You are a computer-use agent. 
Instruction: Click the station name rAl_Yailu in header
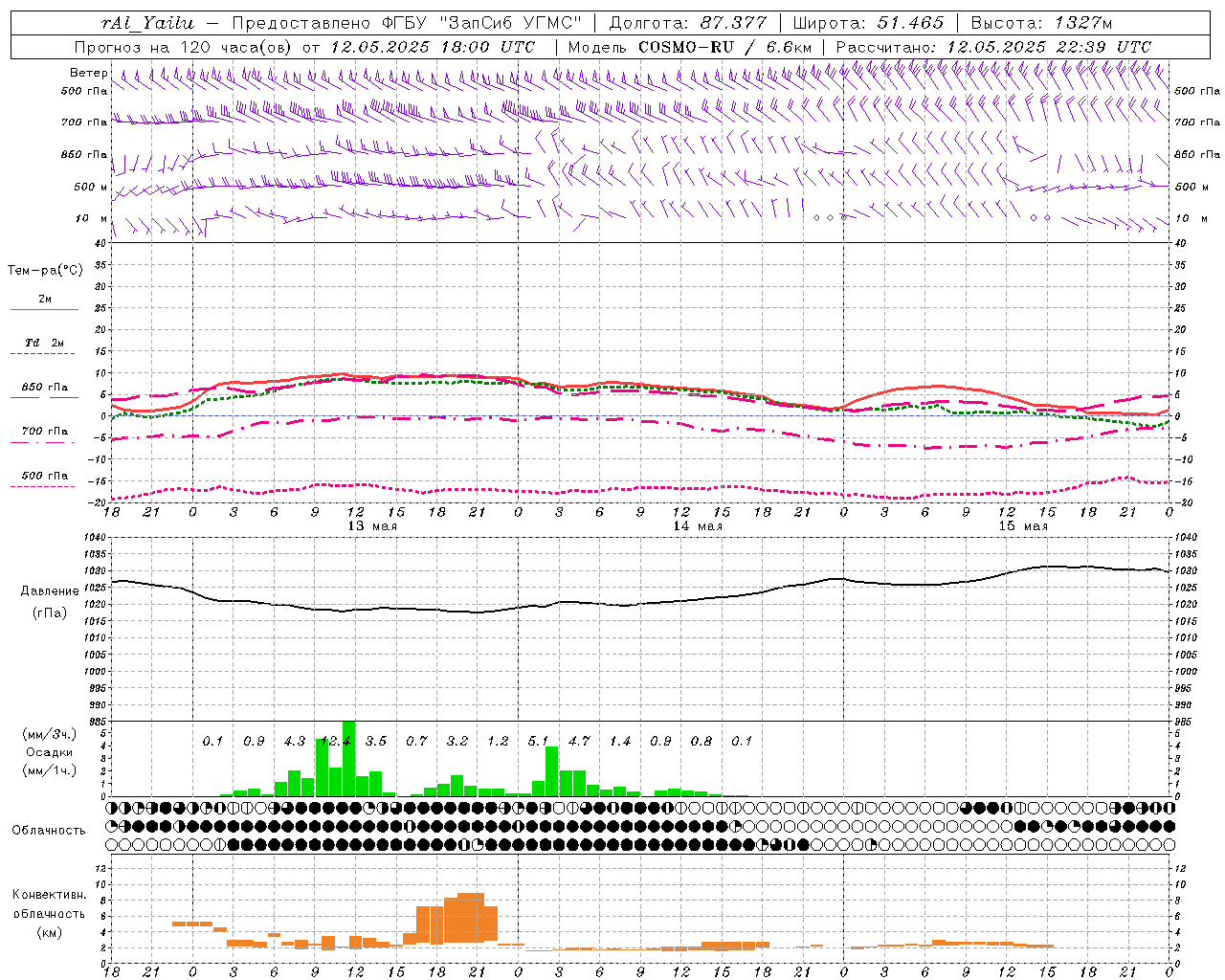point(146,23)
